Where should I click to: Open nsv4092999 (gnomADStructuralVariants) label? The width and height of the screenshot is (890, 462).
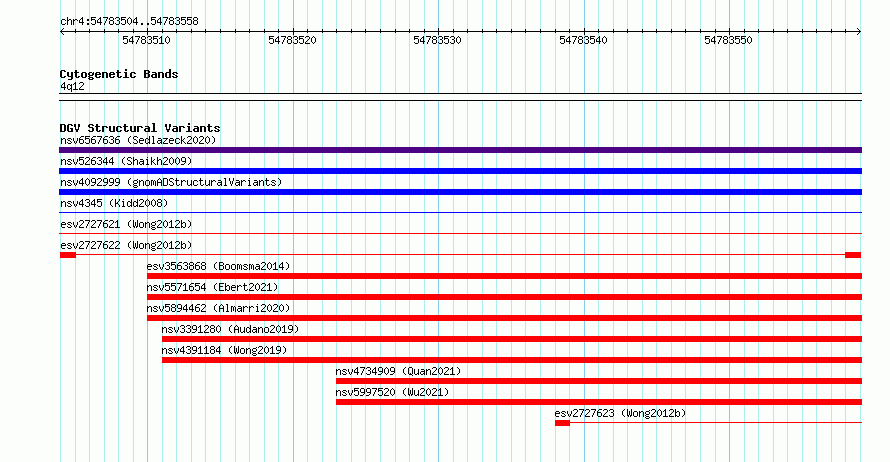[x=171, y=182]
